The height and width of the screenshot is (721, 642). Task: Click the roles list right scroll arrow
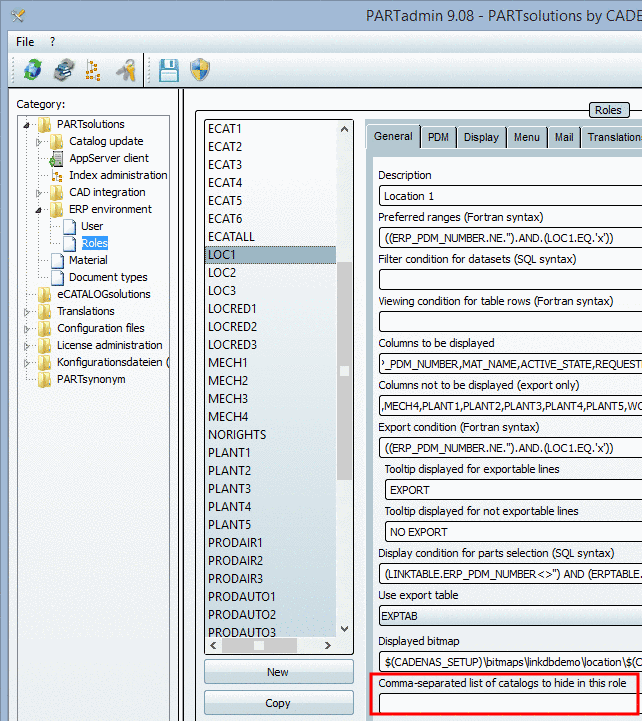pos(327,646)
